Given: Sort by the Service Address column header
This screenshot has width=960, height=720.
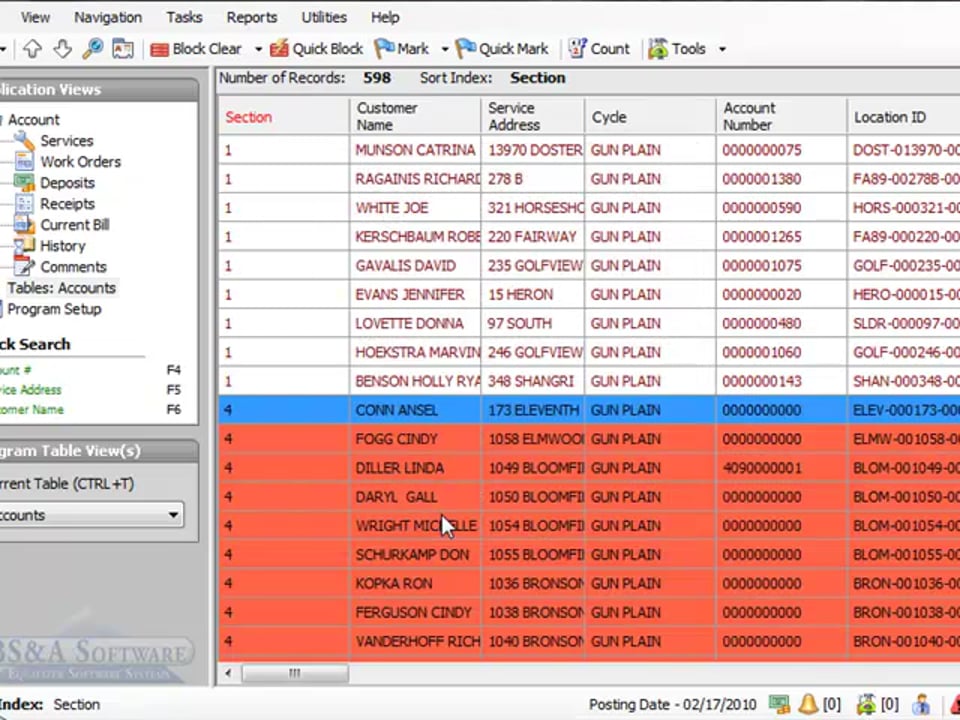Looking at the screenshot, I should pyautogui.click(x=533, y=117).
